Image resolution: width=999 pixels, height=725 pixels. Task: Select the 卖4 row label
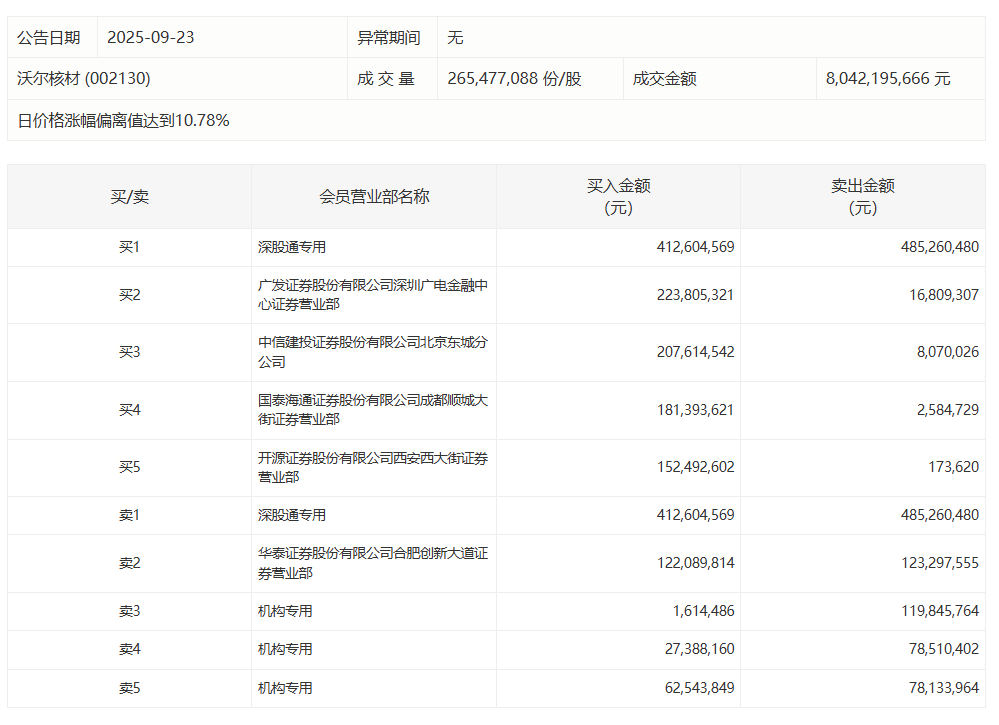(x=129, y=649)
